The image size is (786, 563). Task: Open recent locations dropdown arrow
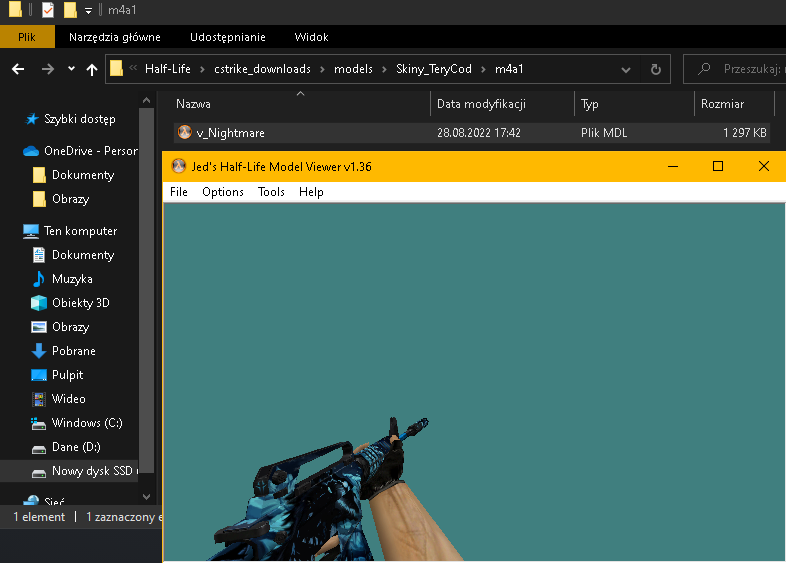(x=71, y=69)
